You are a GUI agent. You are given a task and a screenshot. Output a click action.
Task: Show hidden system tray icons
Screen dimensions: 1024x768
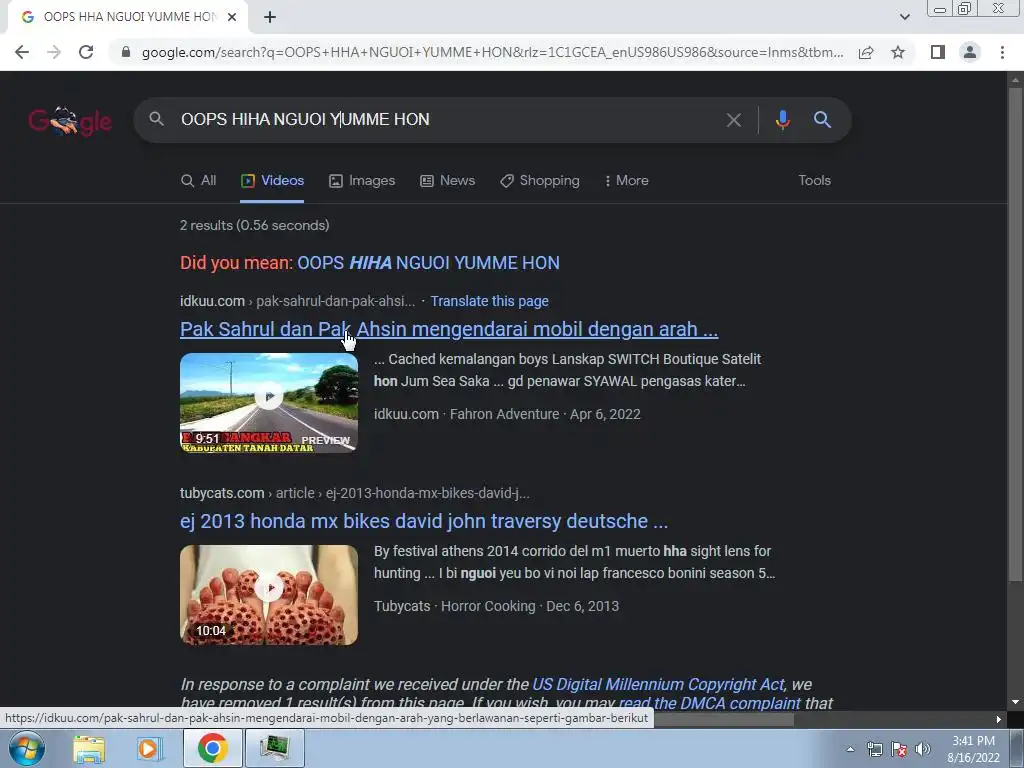coord(850,749)
